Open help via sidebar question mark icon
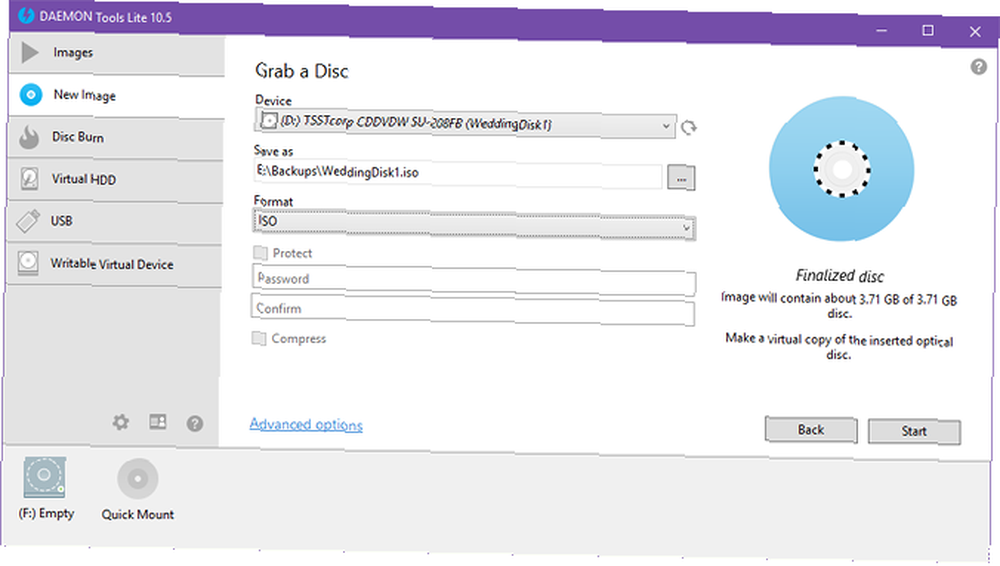1000x566 pixels. coord(195,423)
